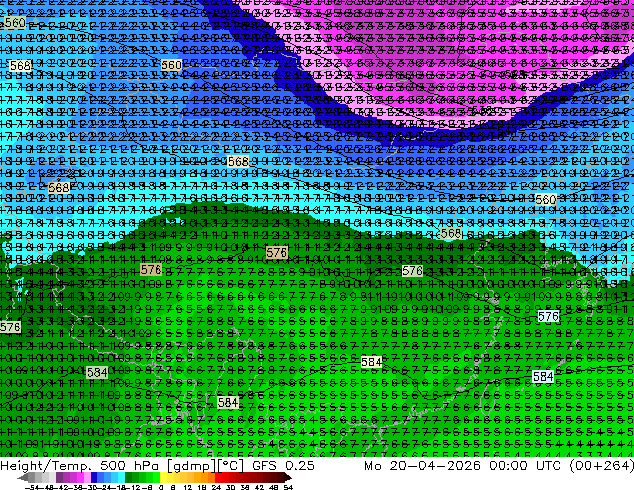This screenshot has height=490, width=634.
Task: Click the '30' value under the color scale
Action: 230,487
